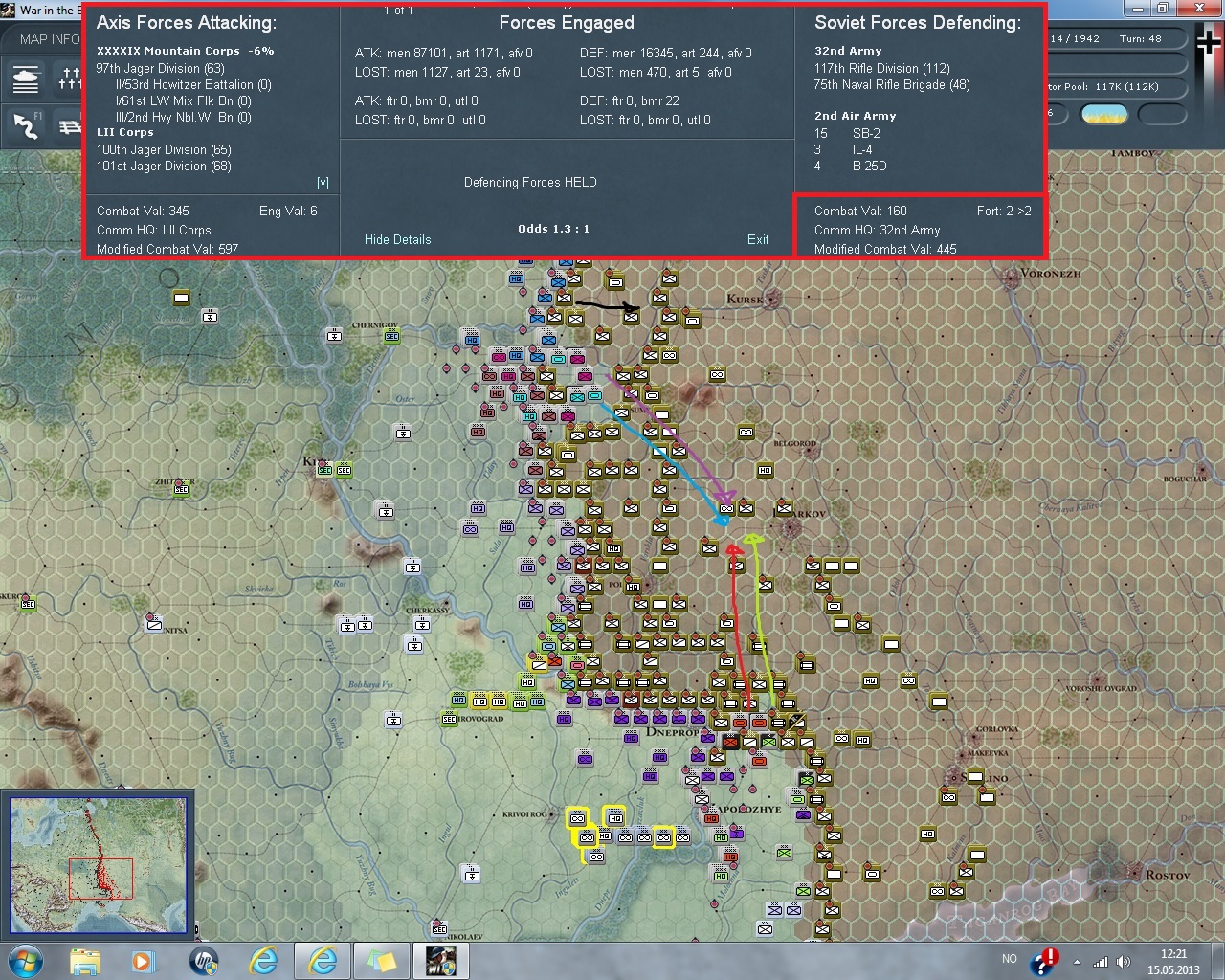The width and height of the screenshot is (1225, 980).
Task: Show hidden system tray icons
Action: [x=1078, y=962]
